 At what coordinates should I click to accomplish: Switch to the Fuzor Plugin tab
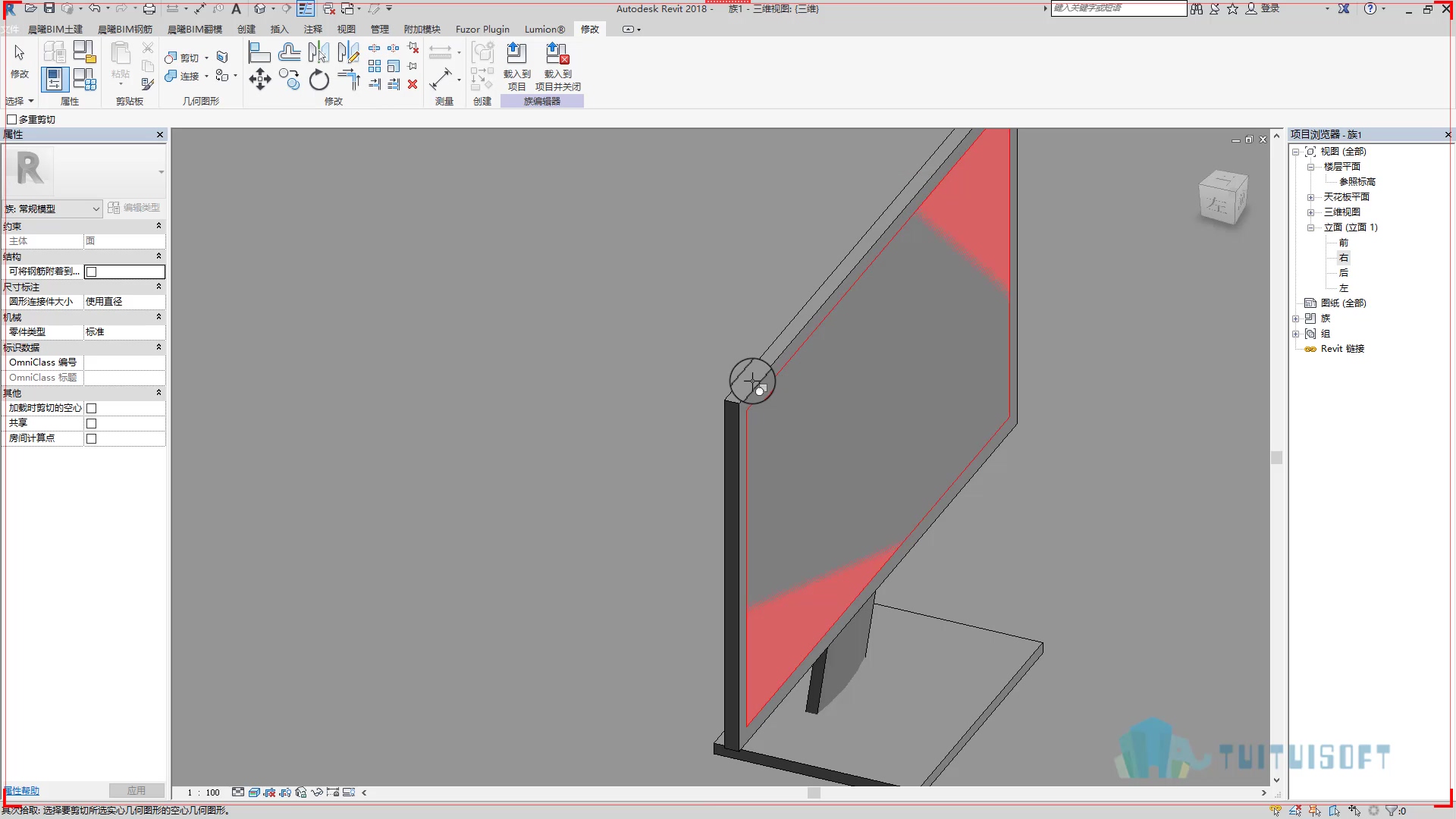(482, 29)
